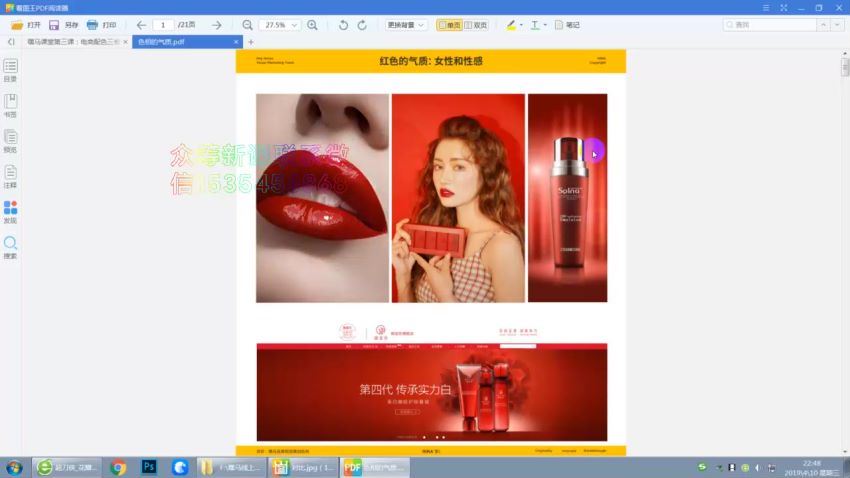Click the page number input field
Viewport: 850px width, 478px height.
[x=163, y=24]
